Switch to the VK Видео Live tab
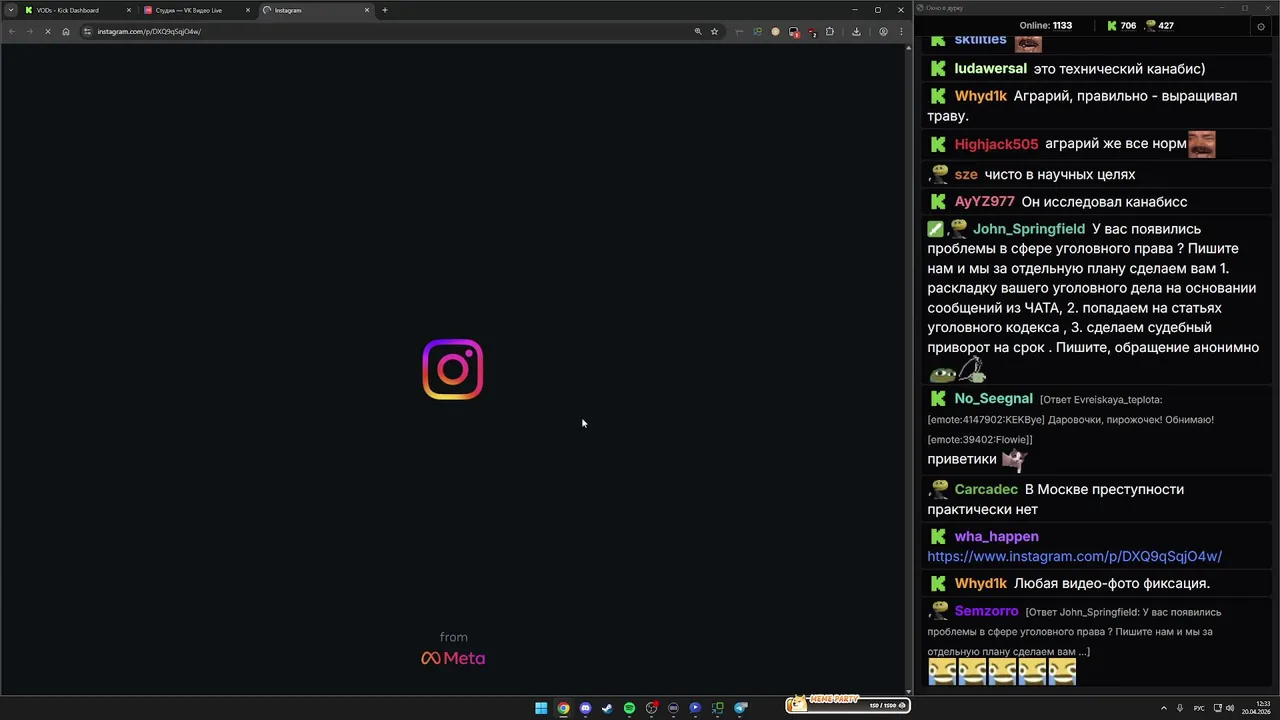The width and height of the screenshot is (1280, 720). 195,10
